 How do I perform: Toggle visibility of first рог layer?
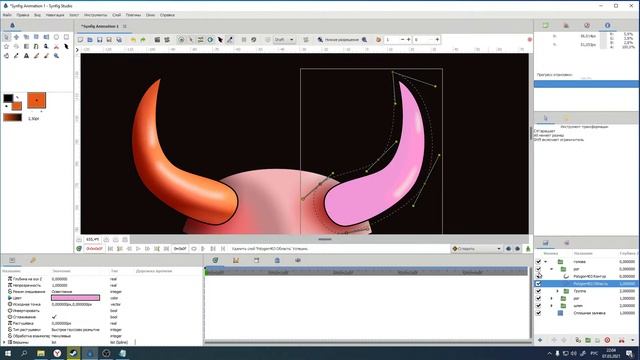[x=538, y=269]
